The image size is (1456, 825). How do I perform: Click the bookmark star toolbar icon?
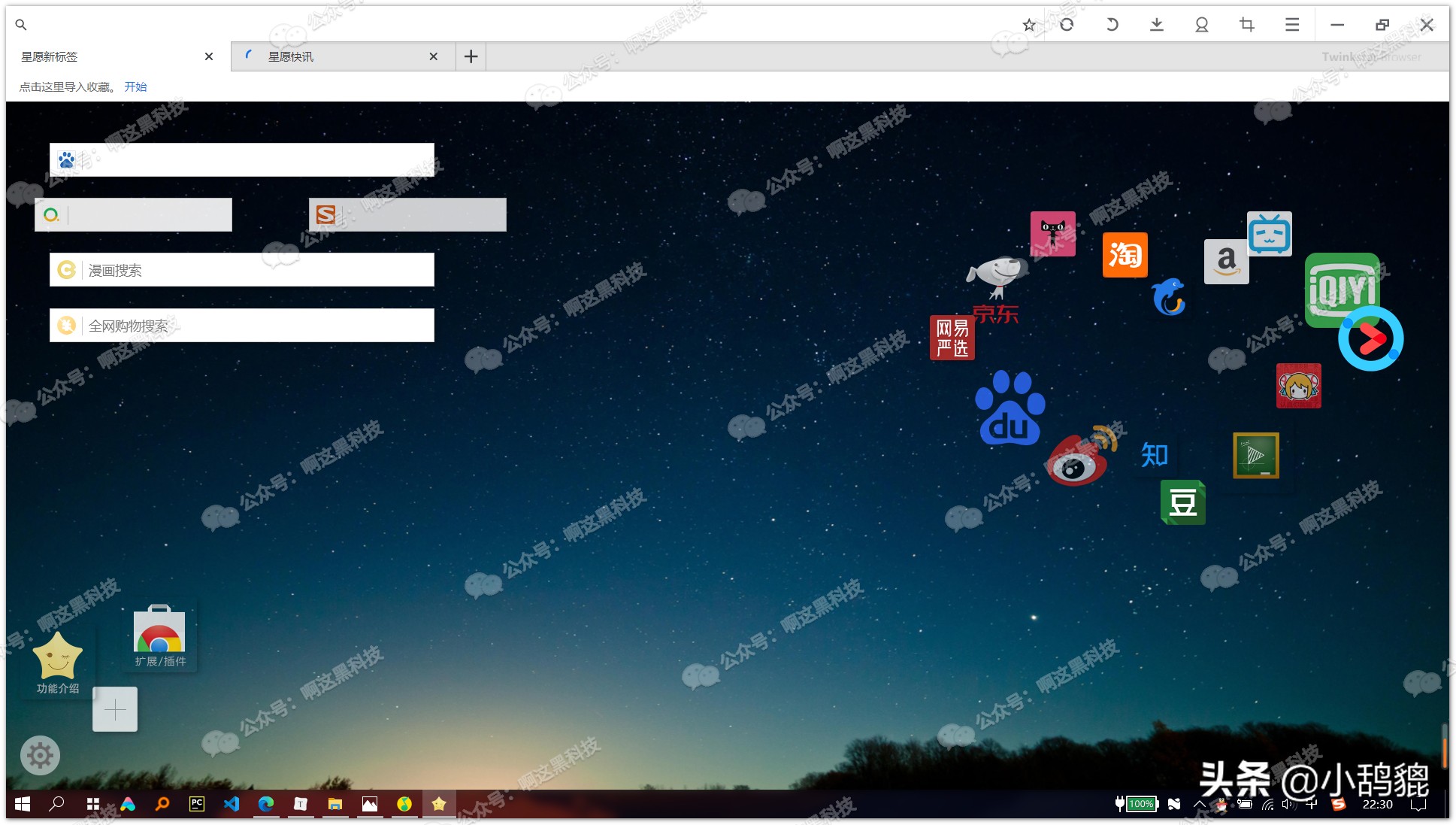pos(1029,25)
